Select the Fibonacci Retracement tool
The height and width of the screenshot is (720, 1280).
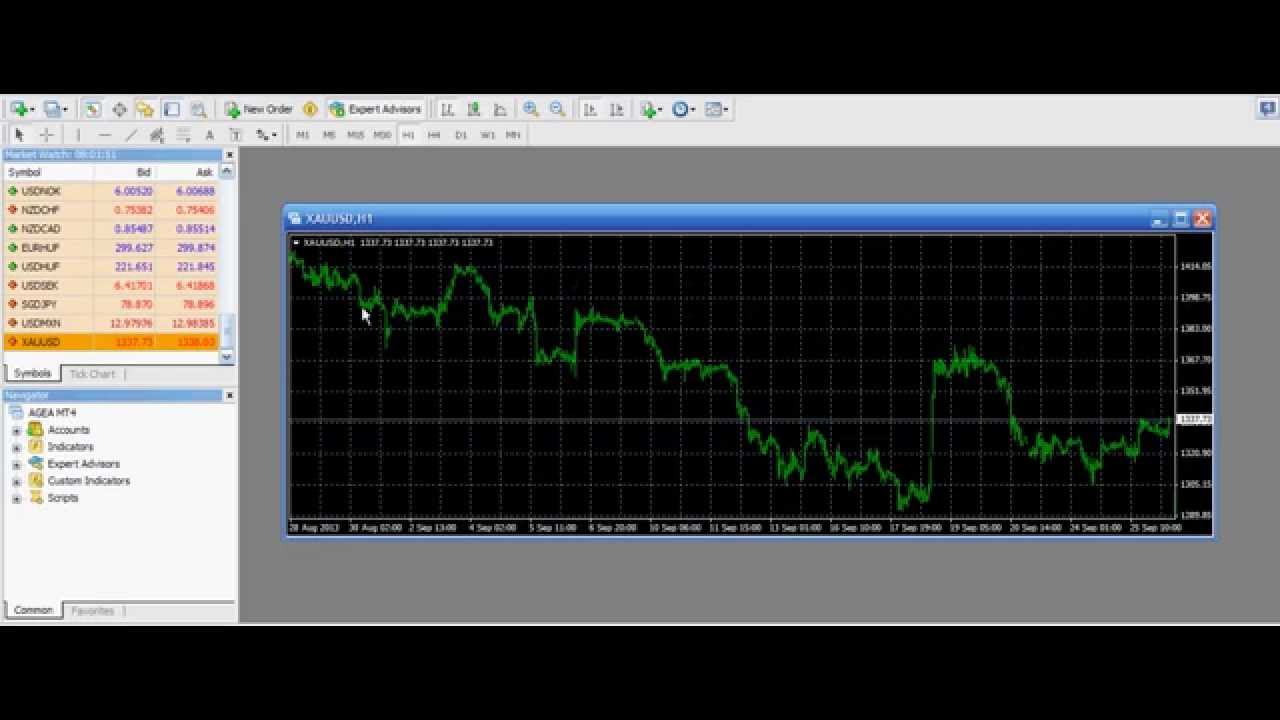[x=184, y=134]
